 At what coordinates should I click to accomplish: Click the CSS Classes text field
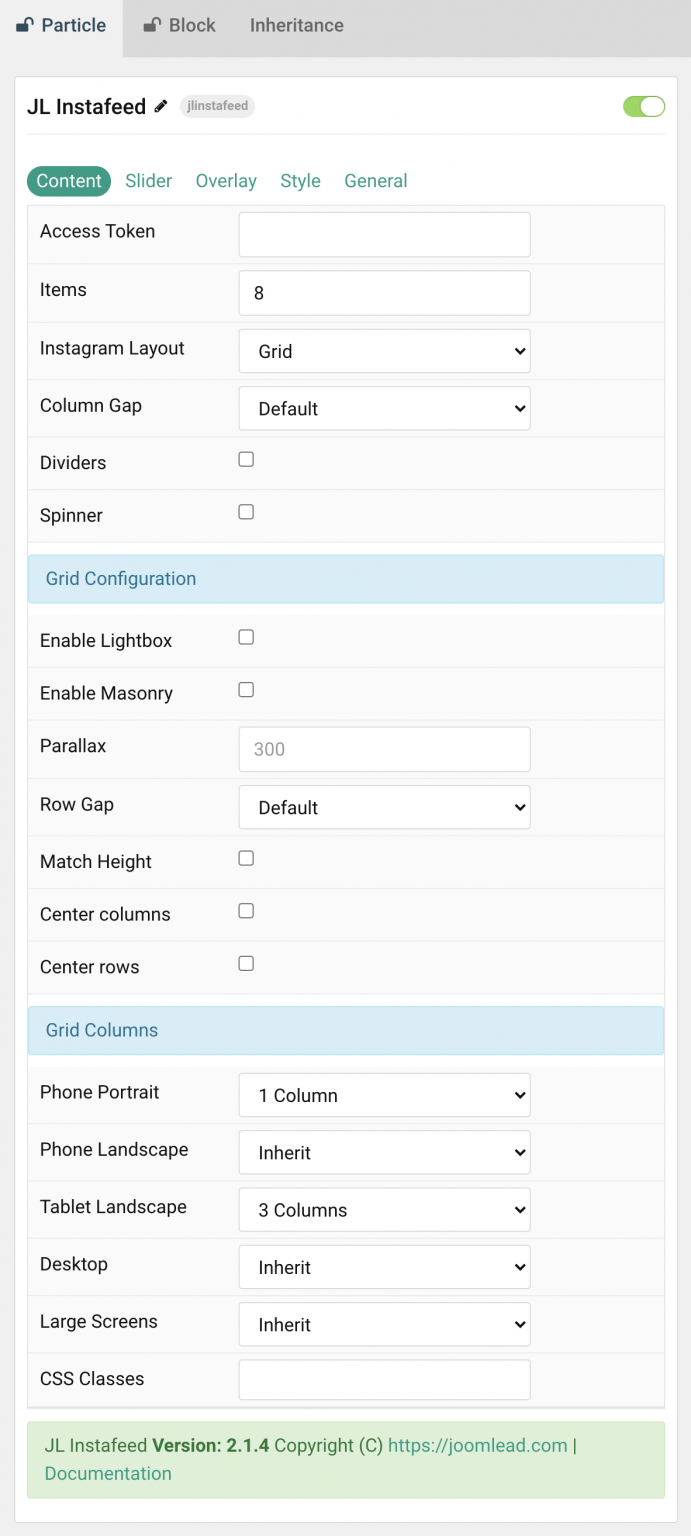384,1380
